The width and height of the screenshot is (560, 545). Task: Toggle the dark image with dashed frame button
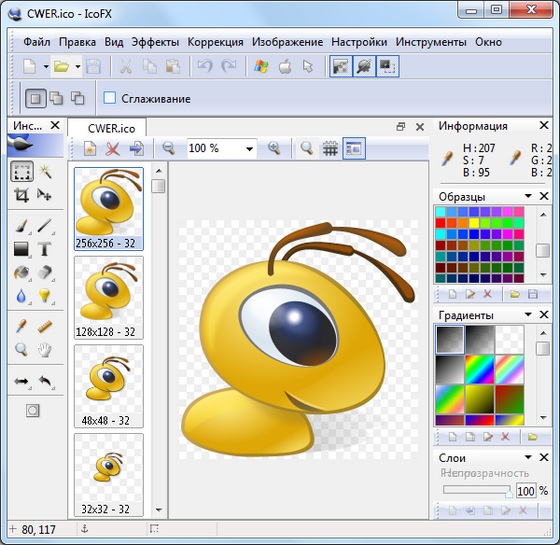coord(388,66)
